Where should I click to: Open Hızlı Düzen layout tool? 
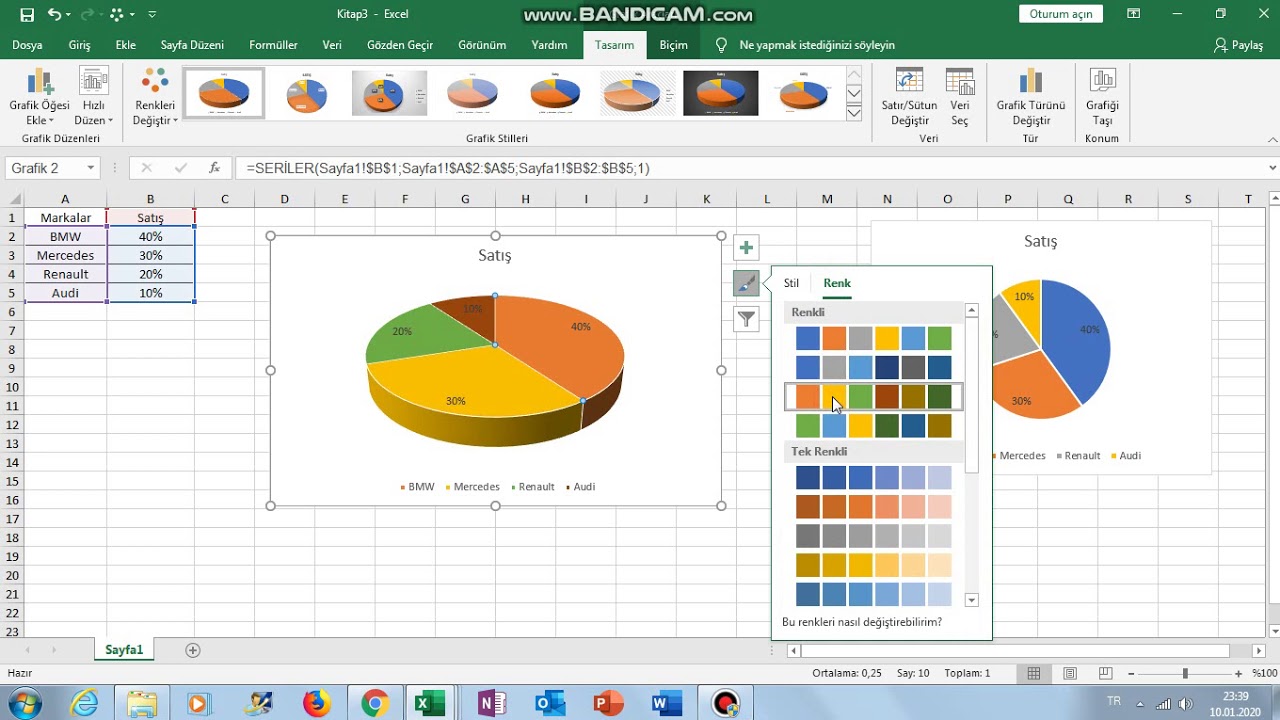point(94,97)
